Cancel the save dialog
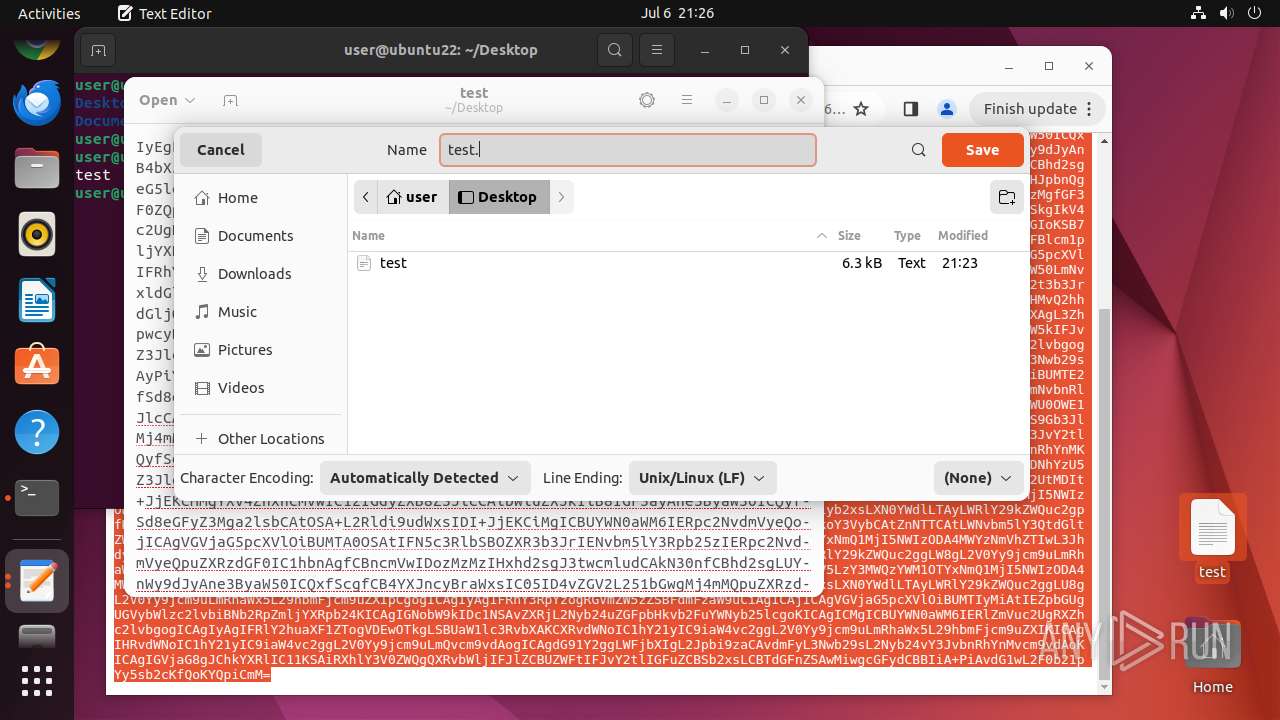Image resolution: width=1280 pixels, height=720 pixels. [221, 150]
